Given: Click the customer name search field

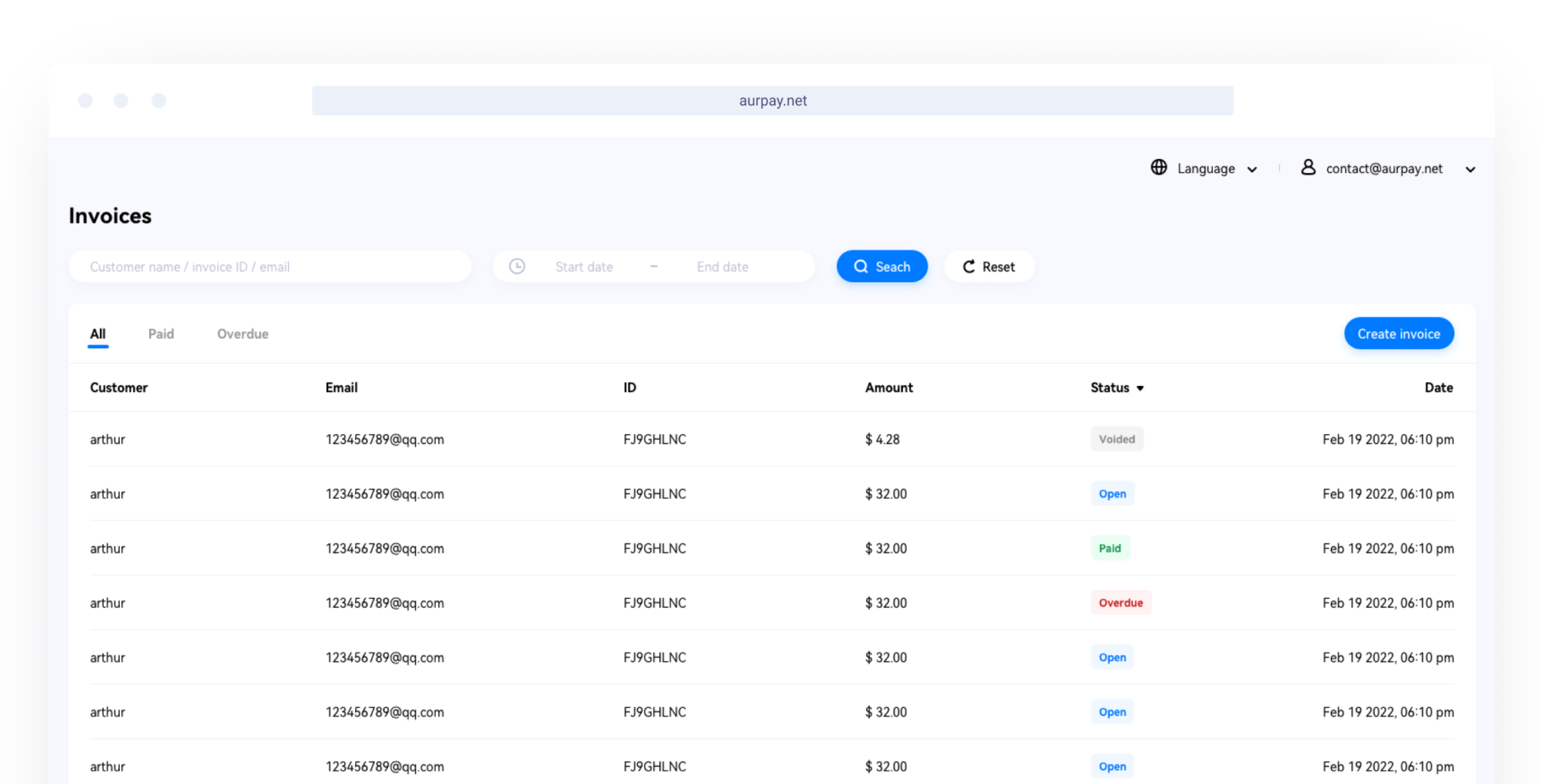Looking at the screenshot, I should pos(269,266).
